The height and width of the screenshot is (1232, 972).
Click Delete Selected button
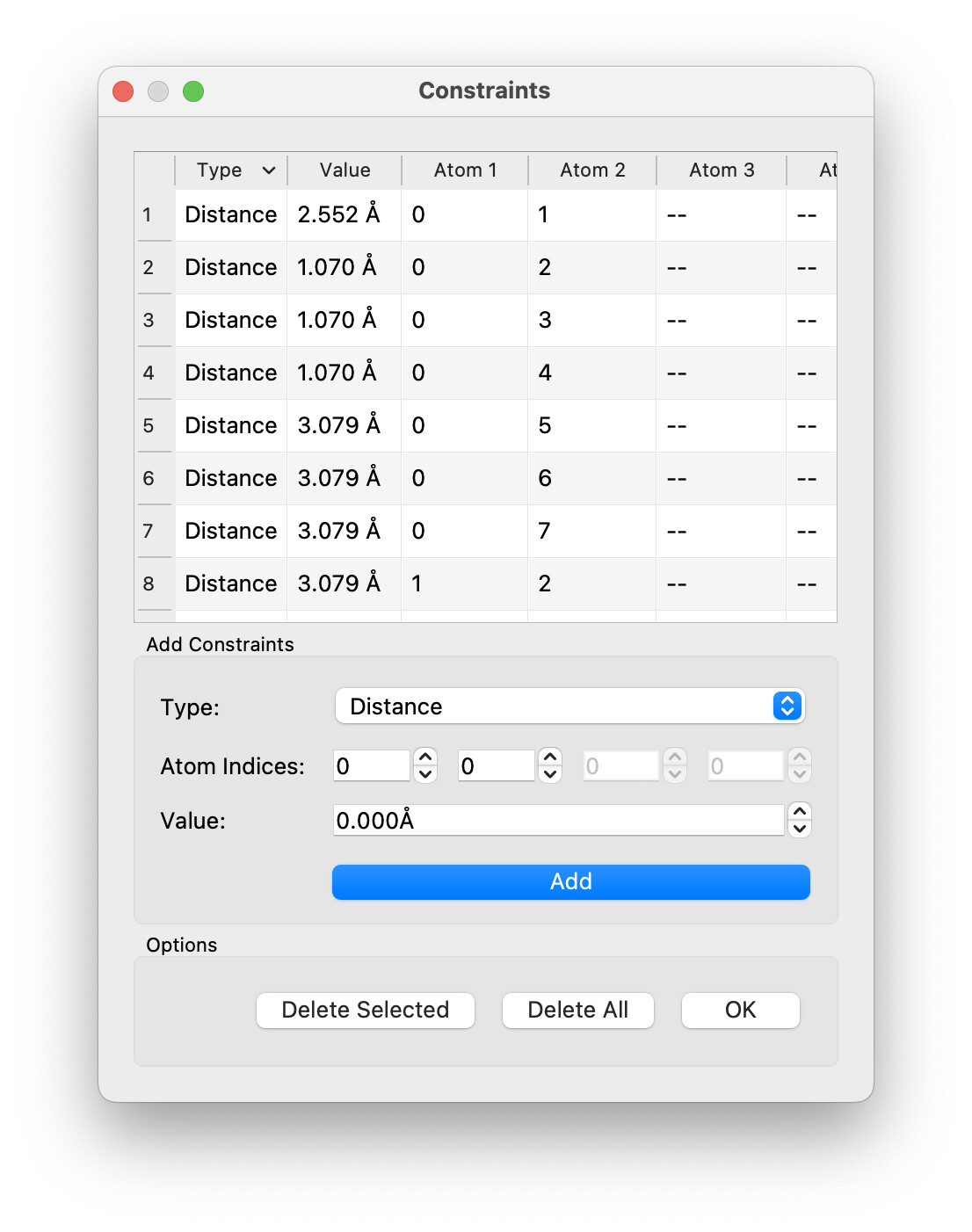pyautogui.click(x=366, y=1010)
